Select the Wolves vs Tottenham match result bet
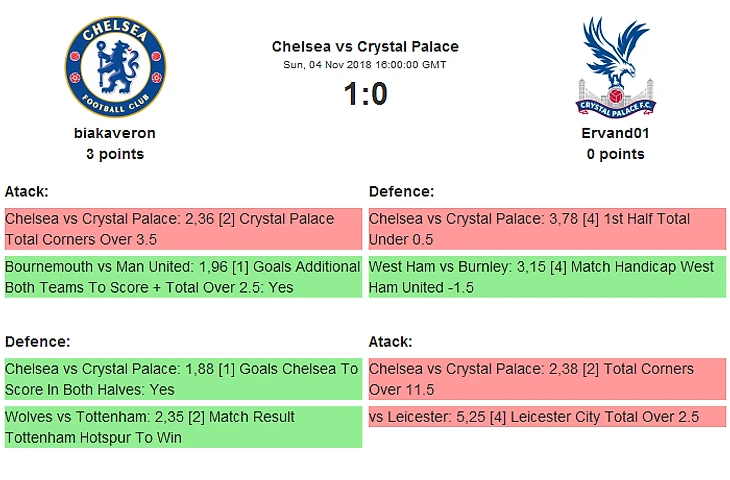 tap(183, 427)
